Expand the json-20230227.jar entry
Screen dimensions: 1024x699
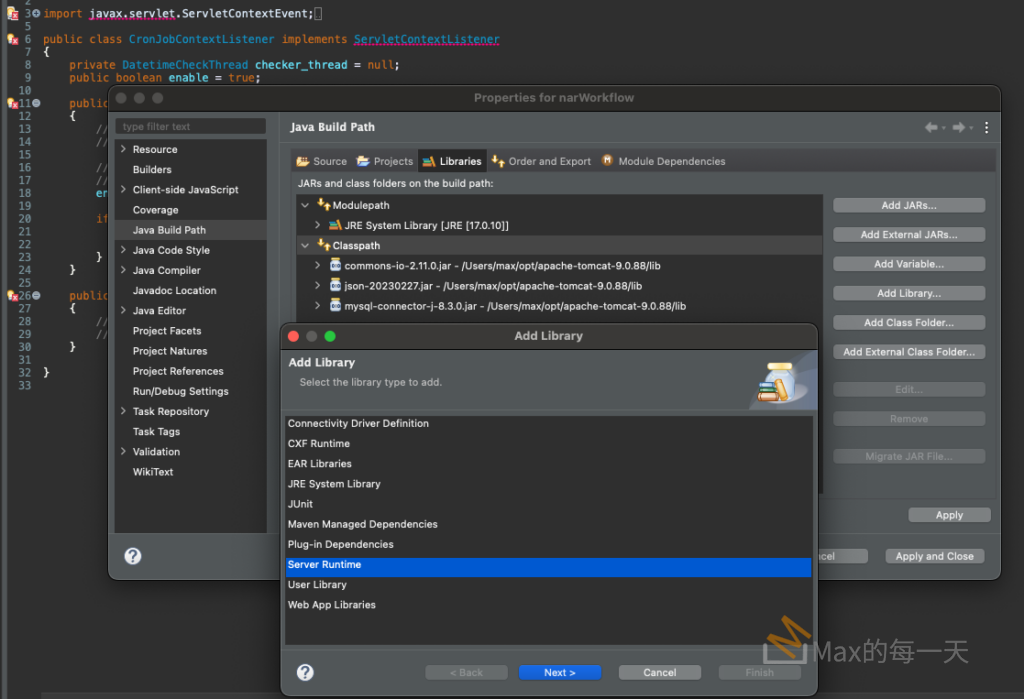(318, 286)
